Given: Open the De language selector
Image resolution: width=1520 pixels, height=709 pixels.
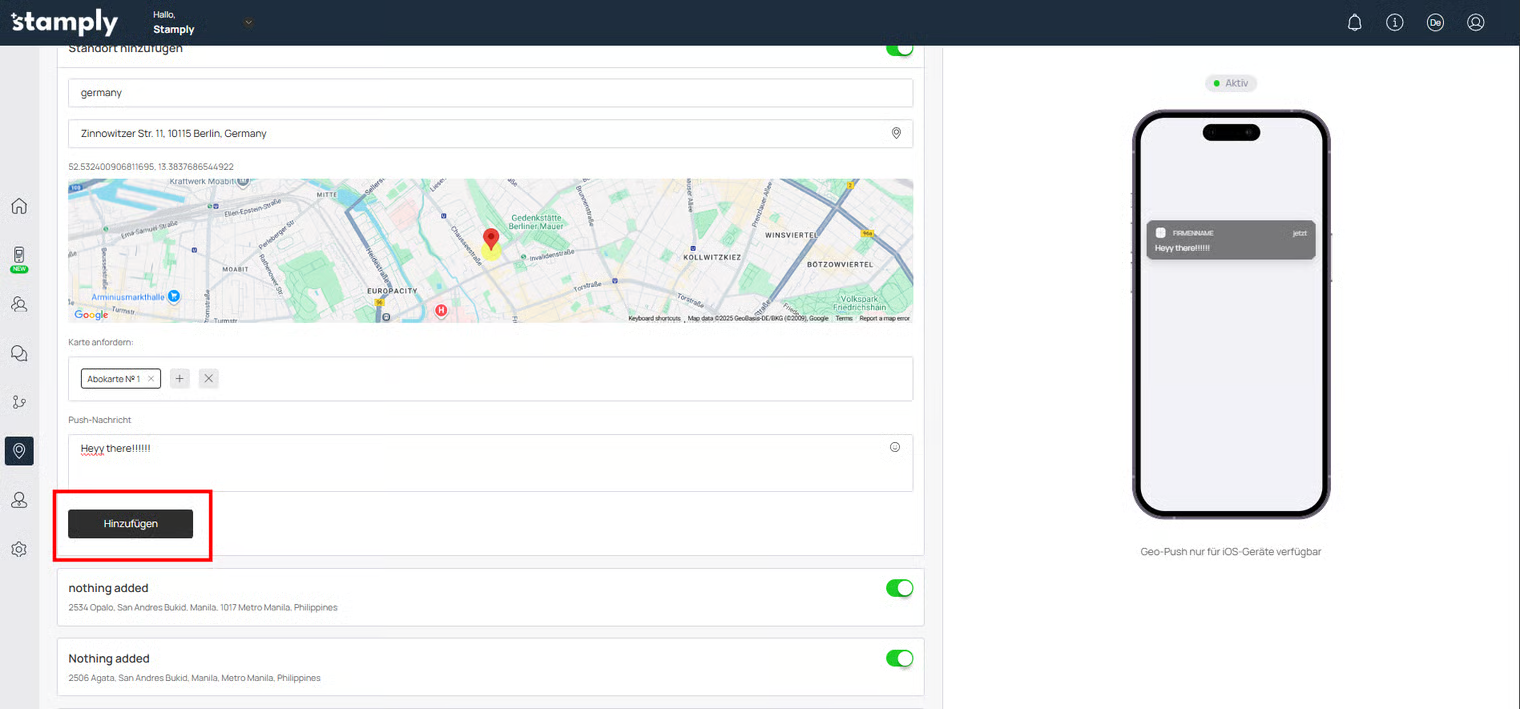Looking at the screenshot, I should tap(1435, 22).
